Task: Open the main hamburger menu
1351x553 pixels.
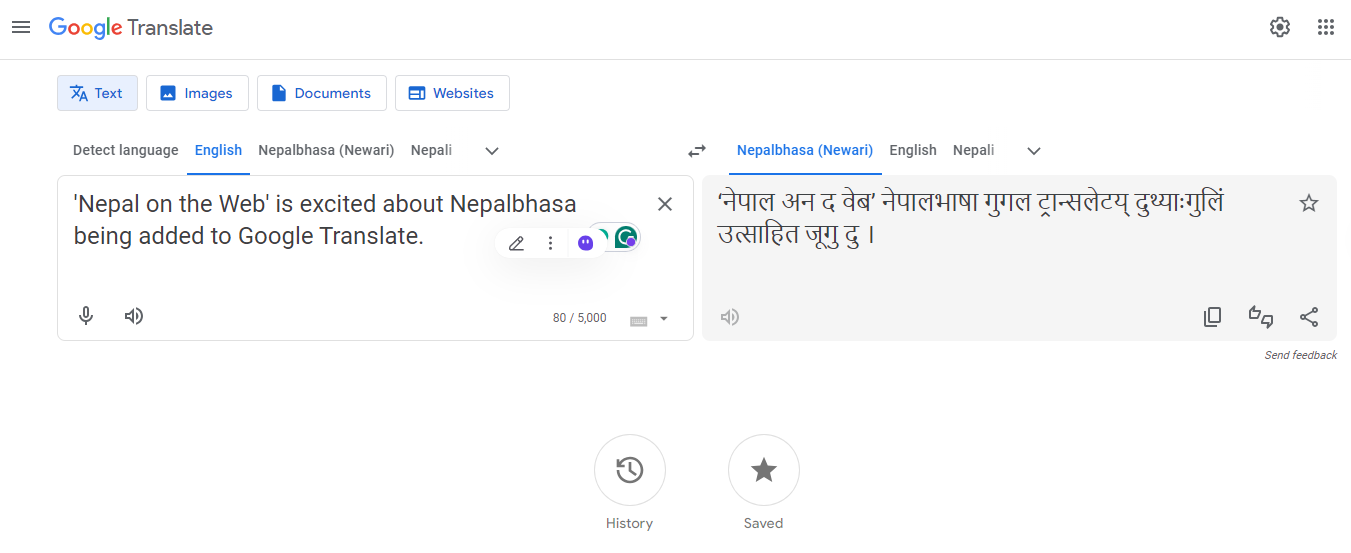Action: click(x=21, y=27)
